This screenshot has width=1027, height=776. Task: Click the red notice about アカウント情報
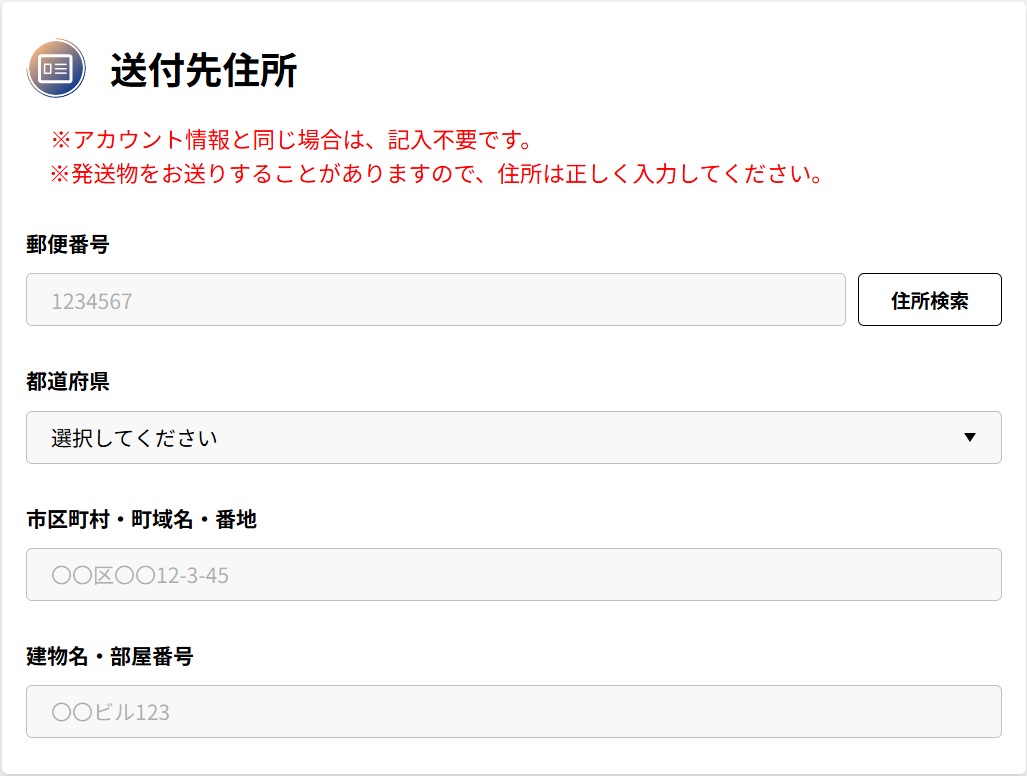tap(290, 140)
